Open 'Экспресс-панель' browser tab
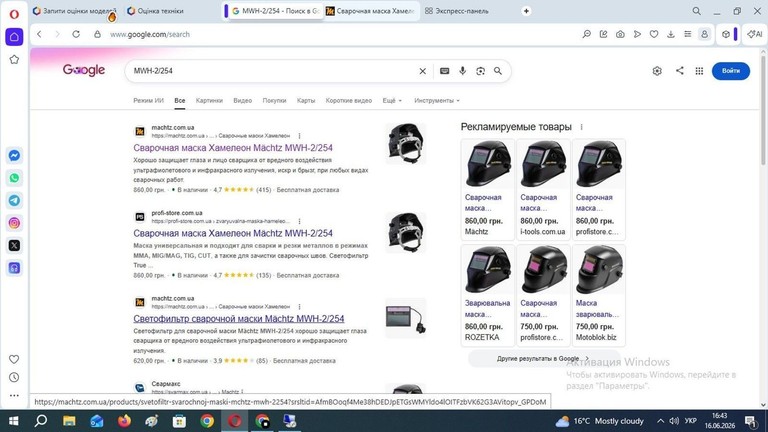Viewport: 768px width, 432px height. 457,11
